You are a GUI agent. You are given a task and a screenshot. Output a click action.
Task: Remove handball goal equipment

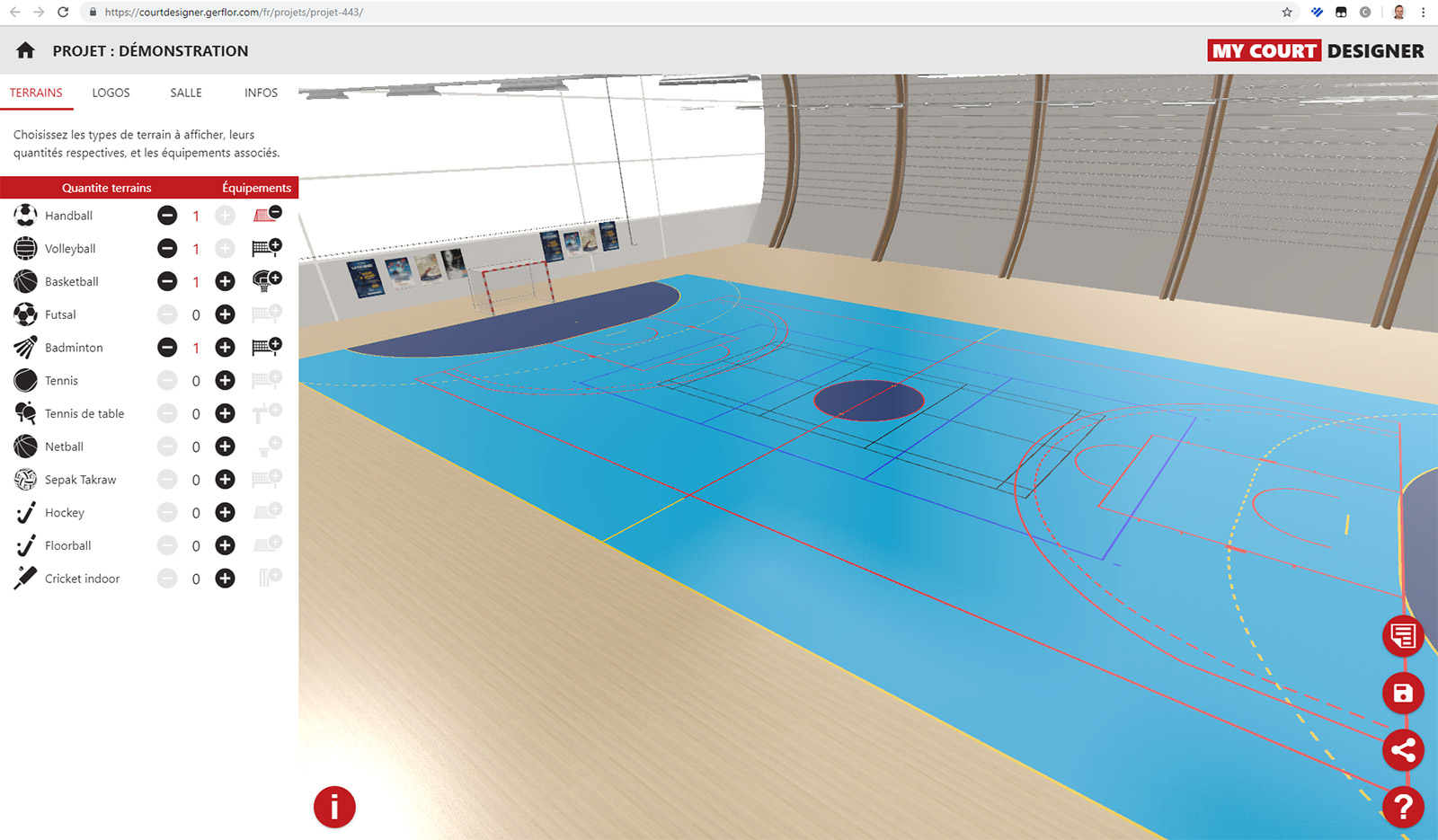click(x=267, y=215)
